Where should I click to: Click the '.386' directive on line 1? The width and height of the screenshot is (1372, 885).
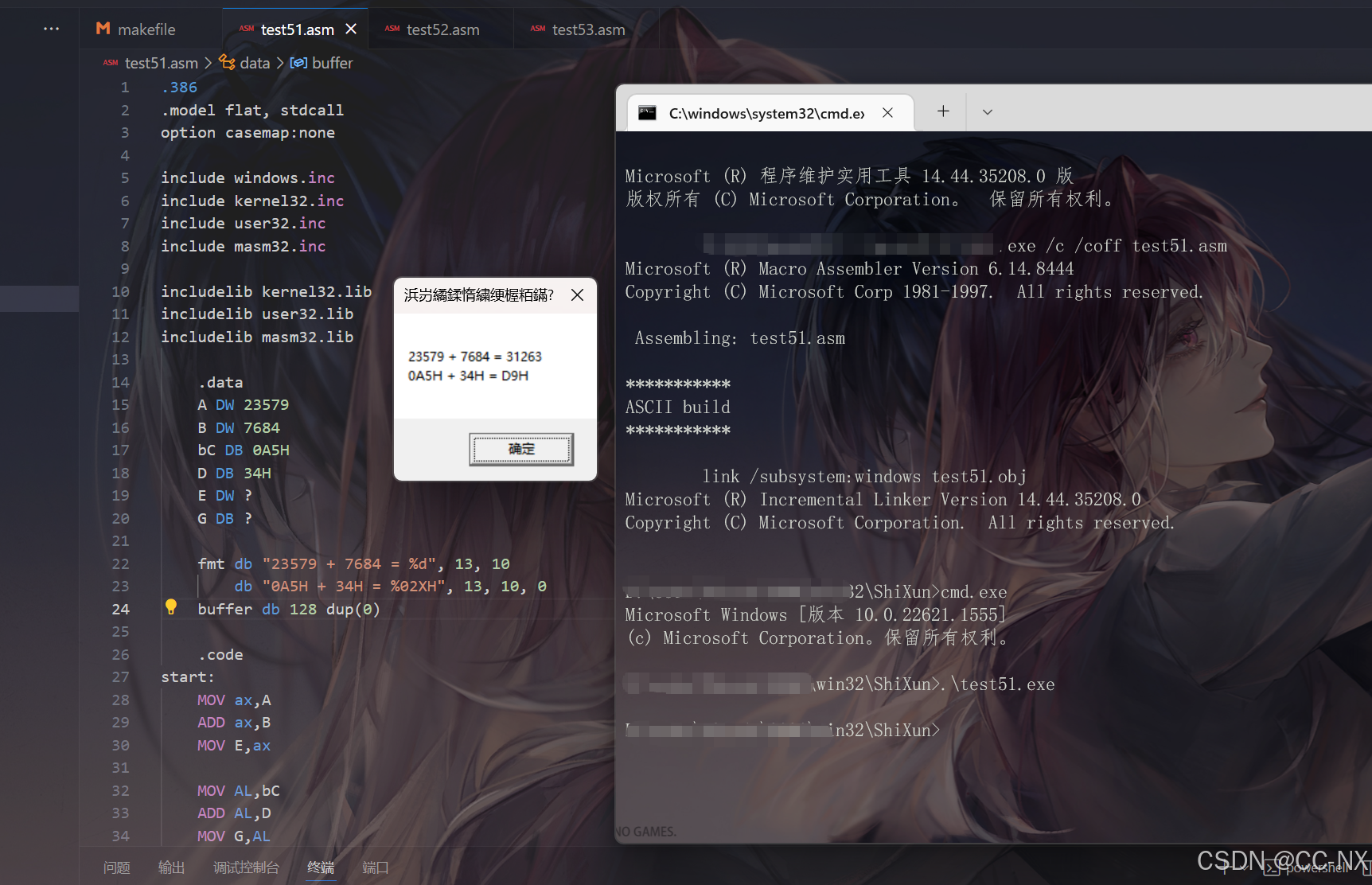point(179,88)
